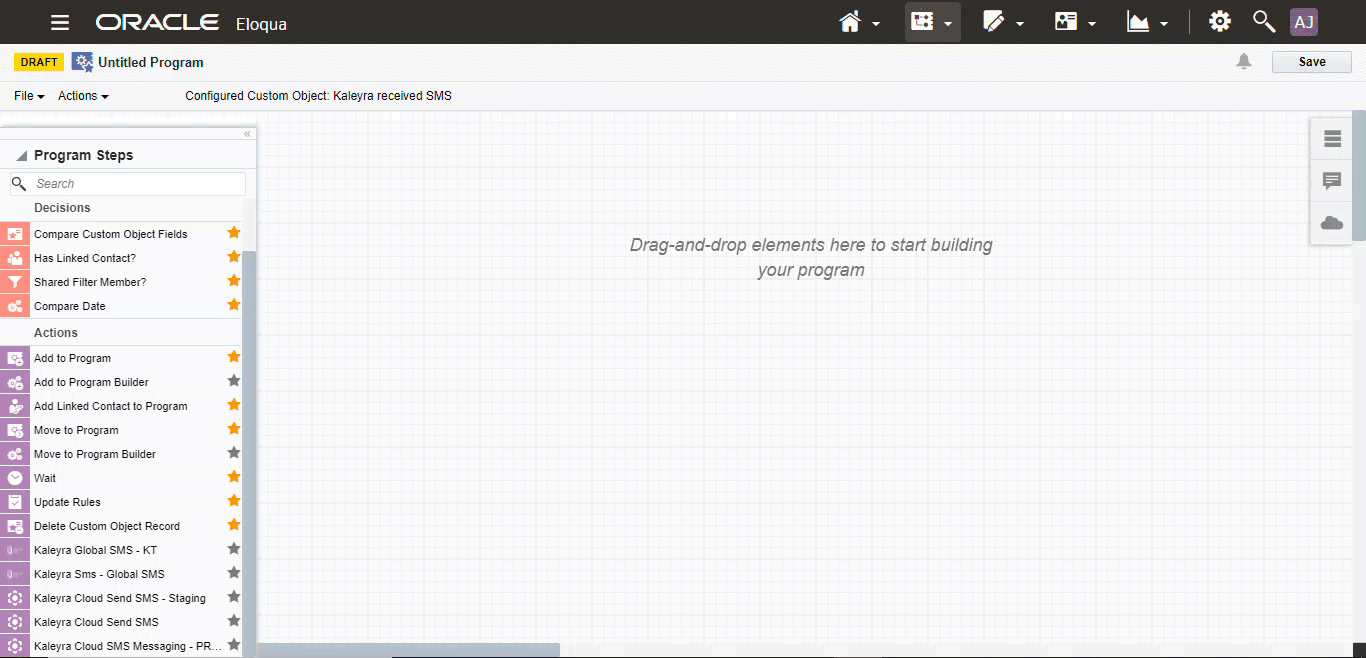Click the Oracle Eloqua logo

click(x=191, y=22)
